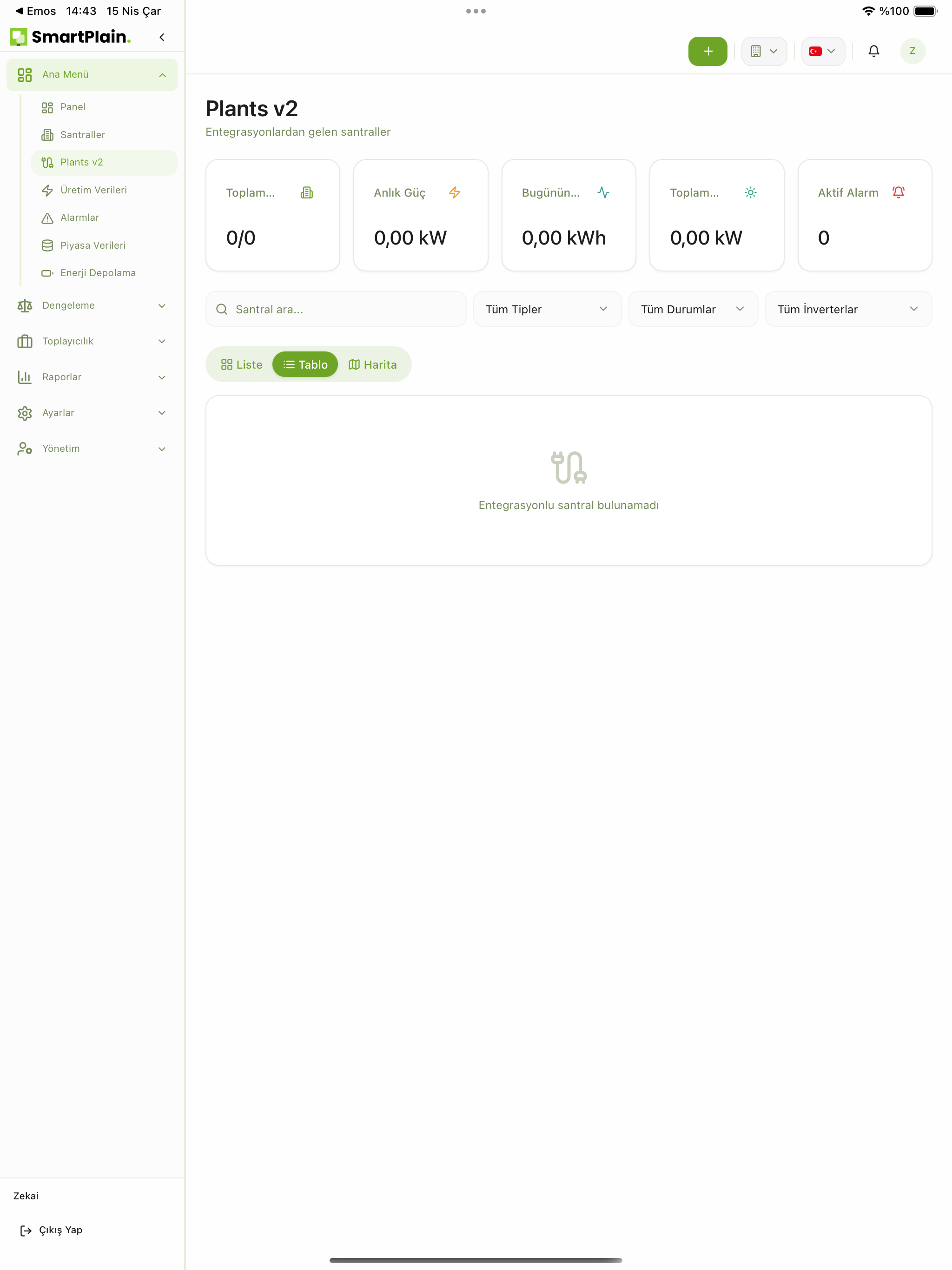Collapse the sidebar with the back chevron
This screenshot has height=1270, width=952.
[x=162, y=37]
